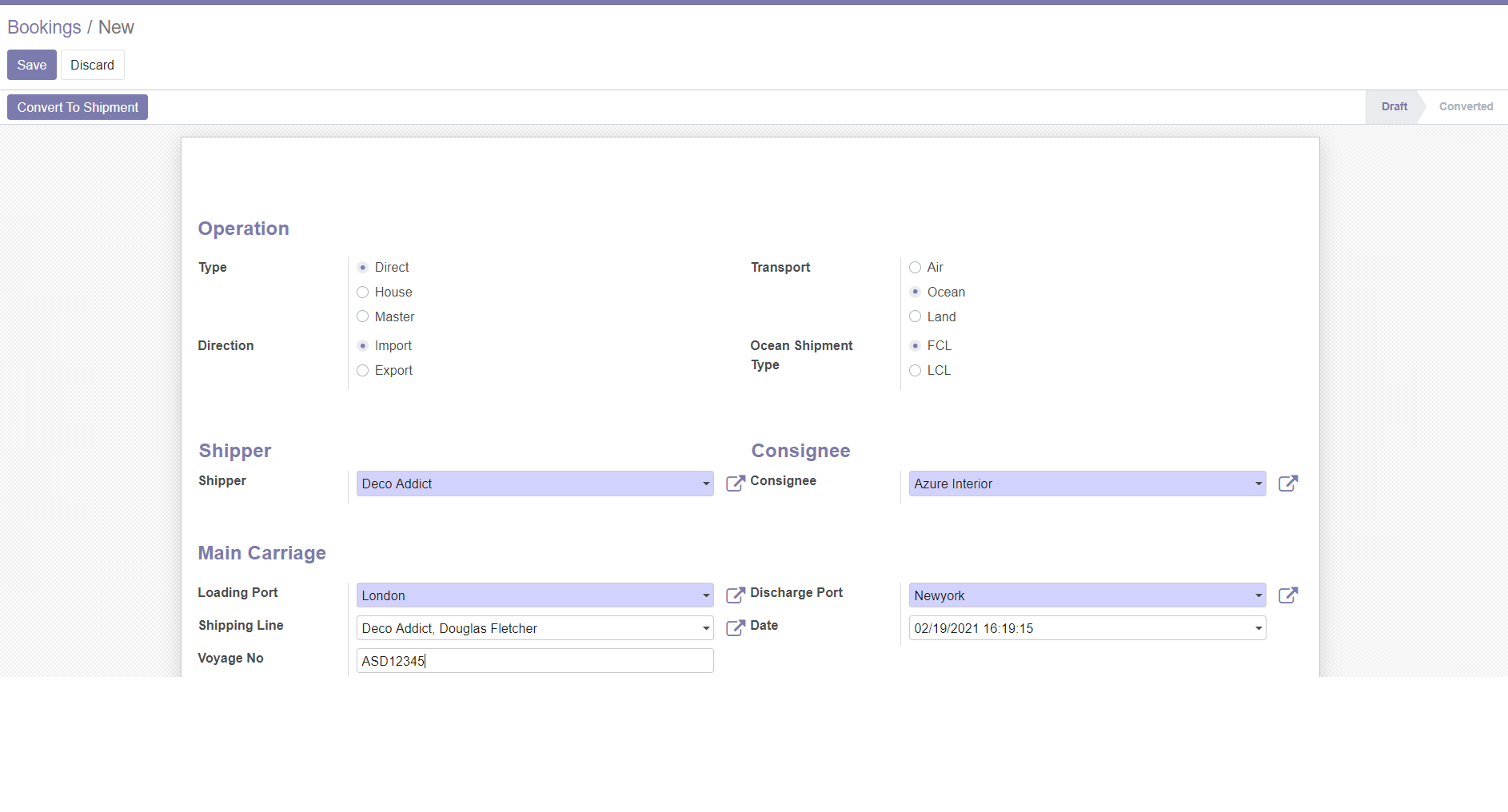Expand the Shipper dropdown
The image size is (1508, 812).
tap(705, 484)
